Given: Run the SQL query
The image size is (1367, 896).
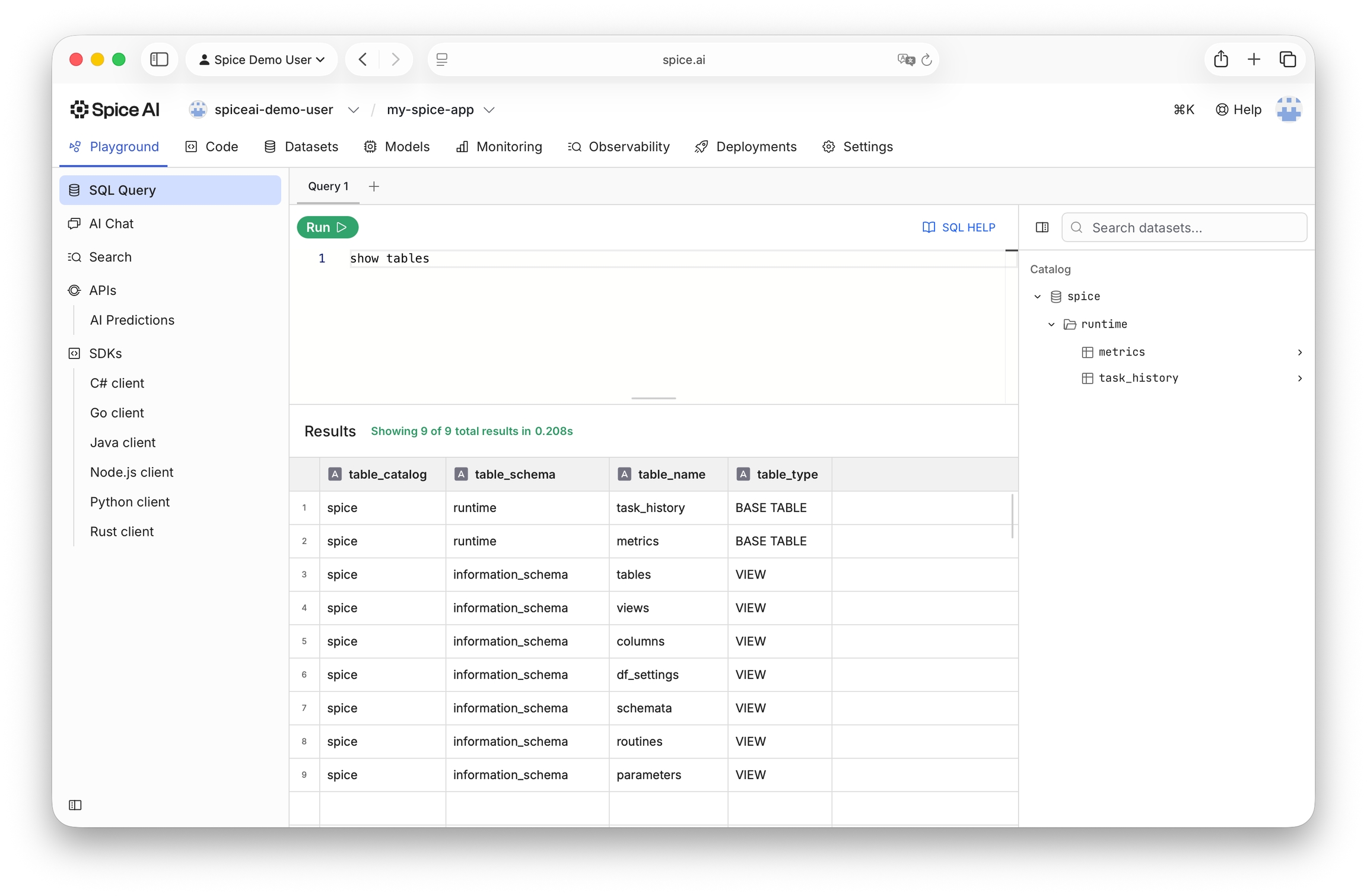Looking at the screenshot, I should pos(327,227).
